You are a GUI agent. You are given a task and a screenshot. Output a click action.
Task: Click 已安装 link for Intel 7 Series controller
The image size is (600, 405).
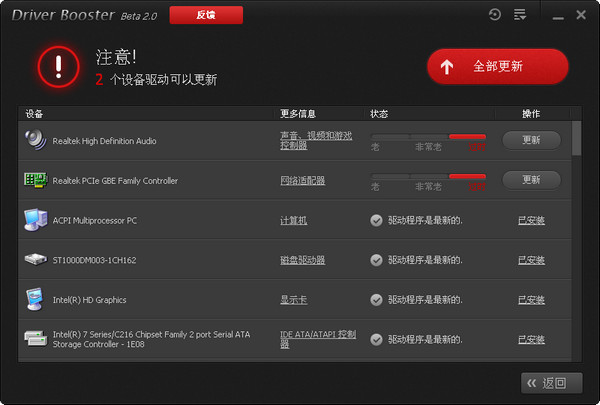pos(531,340)
